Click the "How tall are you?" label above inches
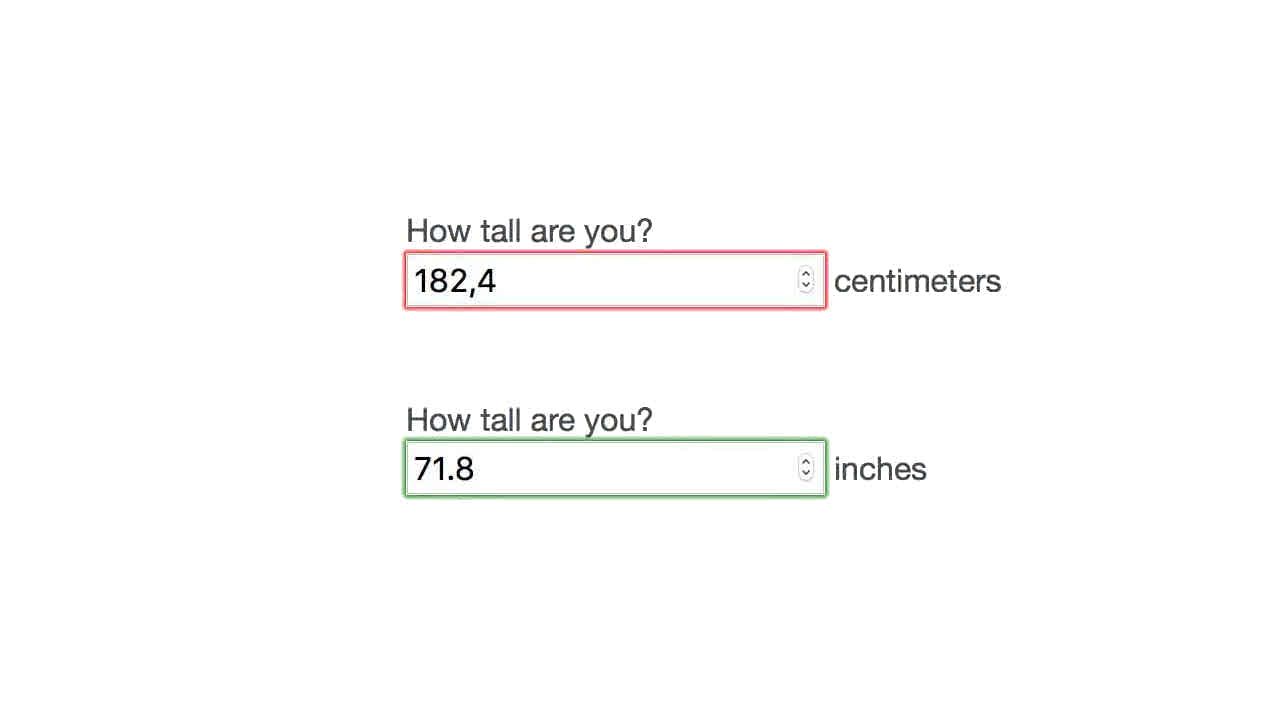The height and width of the screenshot is (720, 1280). click(529, 419)
